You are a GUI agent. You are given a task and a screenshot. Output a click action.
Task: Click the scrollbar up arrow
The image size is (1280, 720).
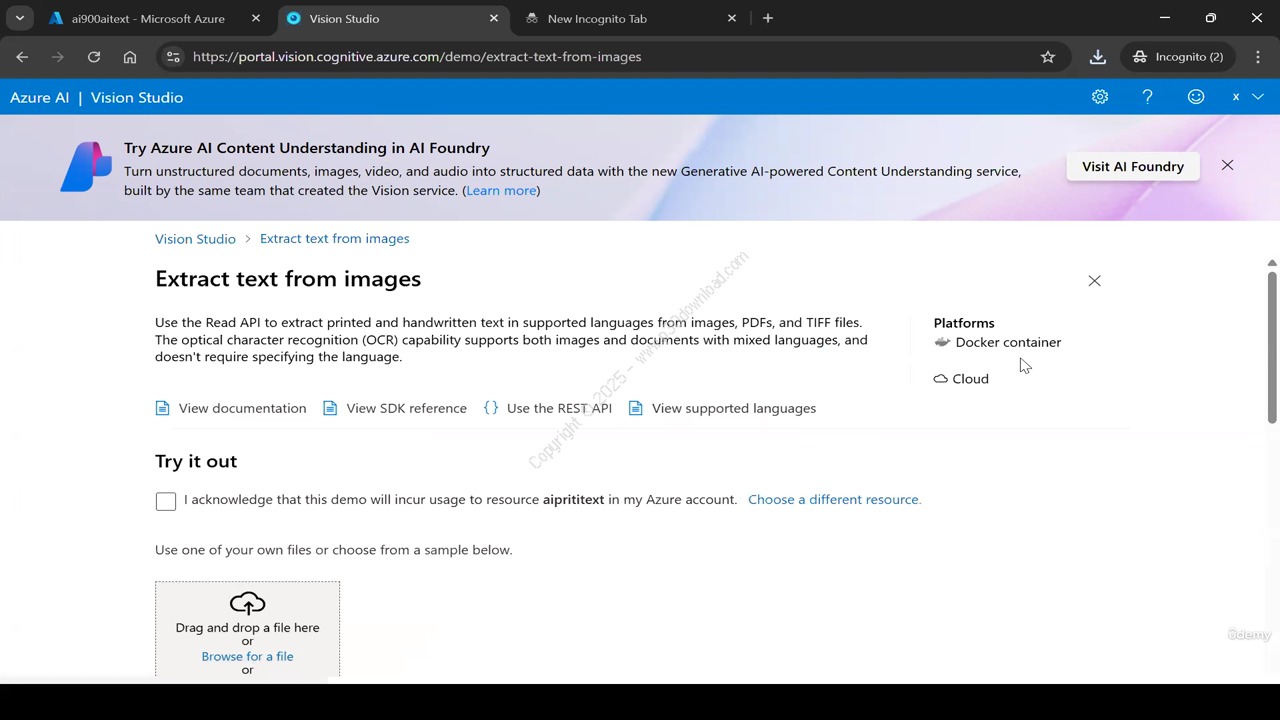[1272, 263]
